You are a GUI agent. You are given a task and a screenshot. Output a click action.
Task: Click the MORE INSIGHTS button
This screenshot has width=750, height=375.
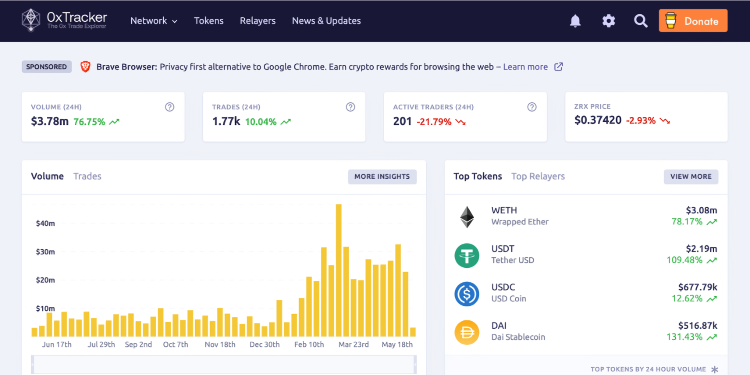click(382, 176)
